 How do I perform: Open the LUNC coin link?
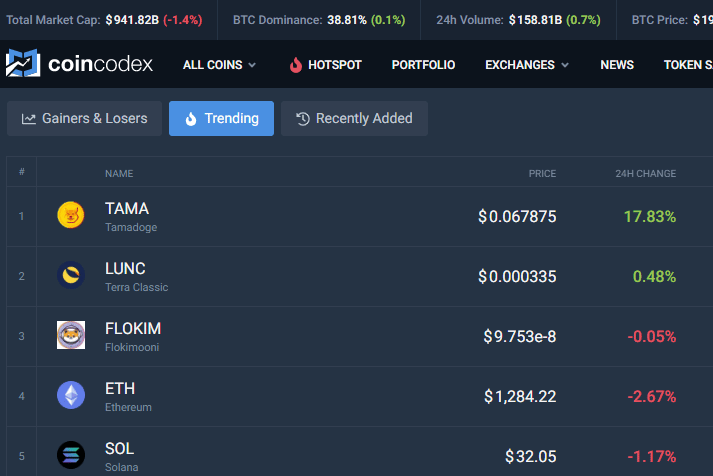point(125,269)
